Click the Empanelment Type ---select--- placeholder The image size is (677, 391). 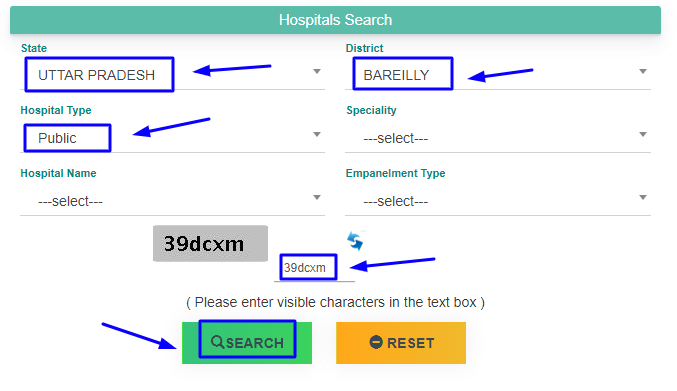click(x=395, y=201)
